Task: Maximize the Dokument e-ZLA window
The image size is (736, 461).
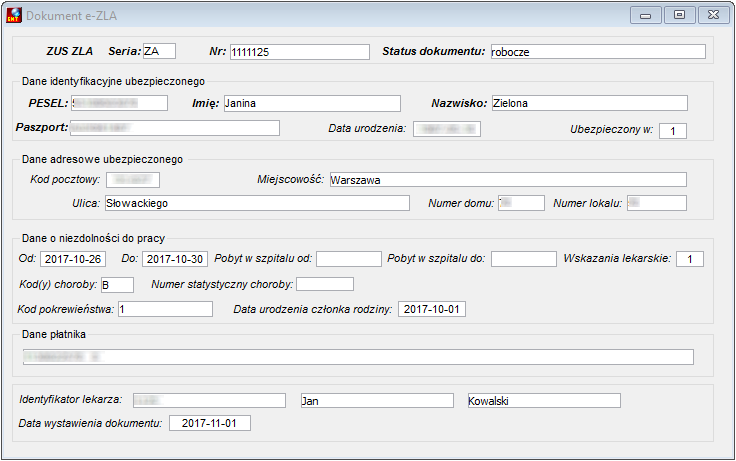Action: (x=679, y=15)
